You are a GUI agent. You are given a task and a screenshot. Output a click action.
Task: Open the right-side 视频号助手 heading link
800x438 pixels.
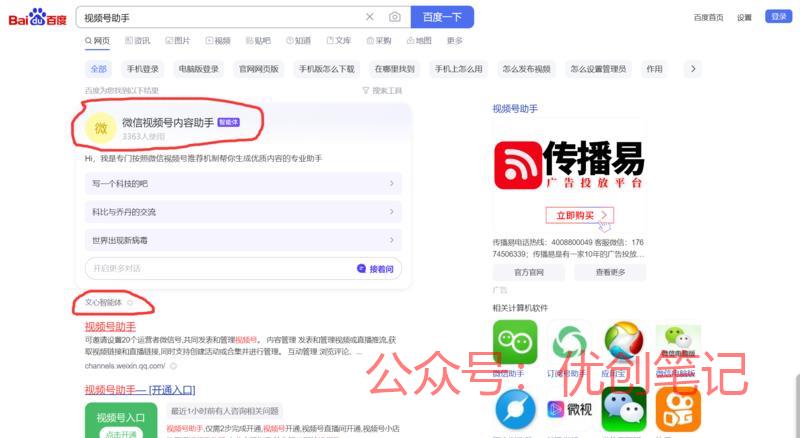click(515, 108)
